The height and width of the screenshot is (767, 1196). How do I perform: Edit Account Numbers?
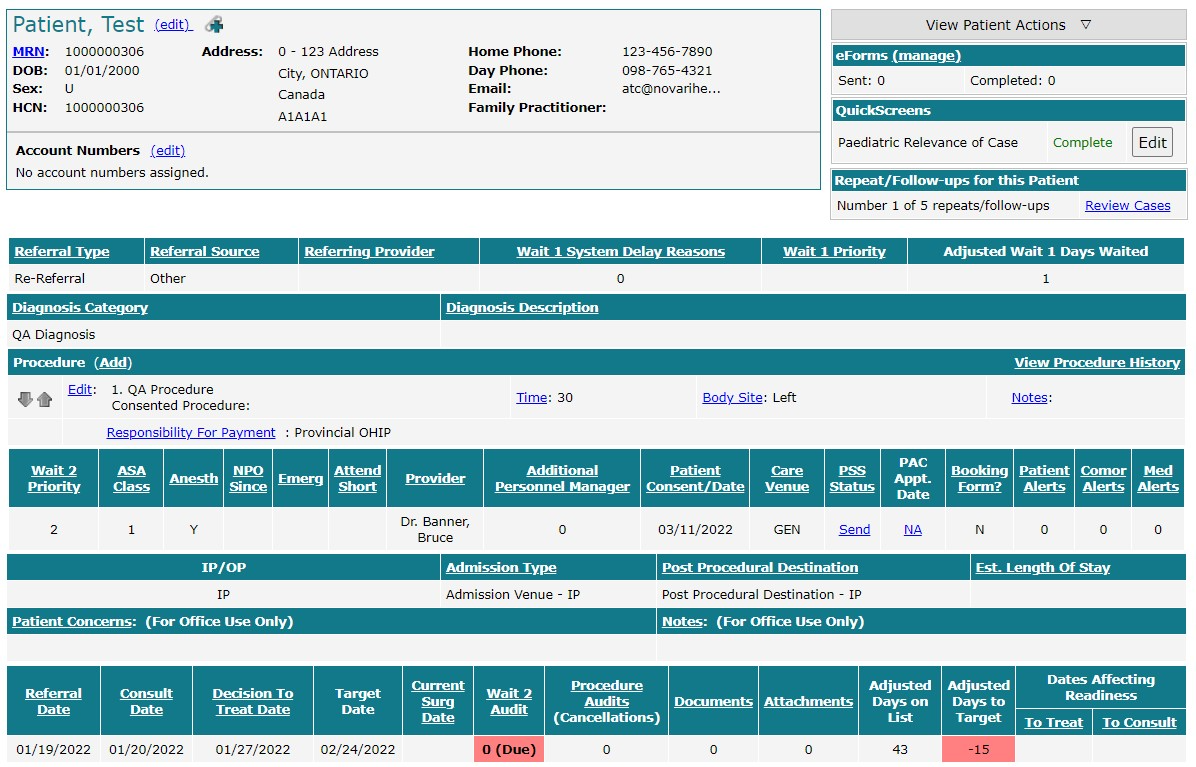click(x=168, y=151)
